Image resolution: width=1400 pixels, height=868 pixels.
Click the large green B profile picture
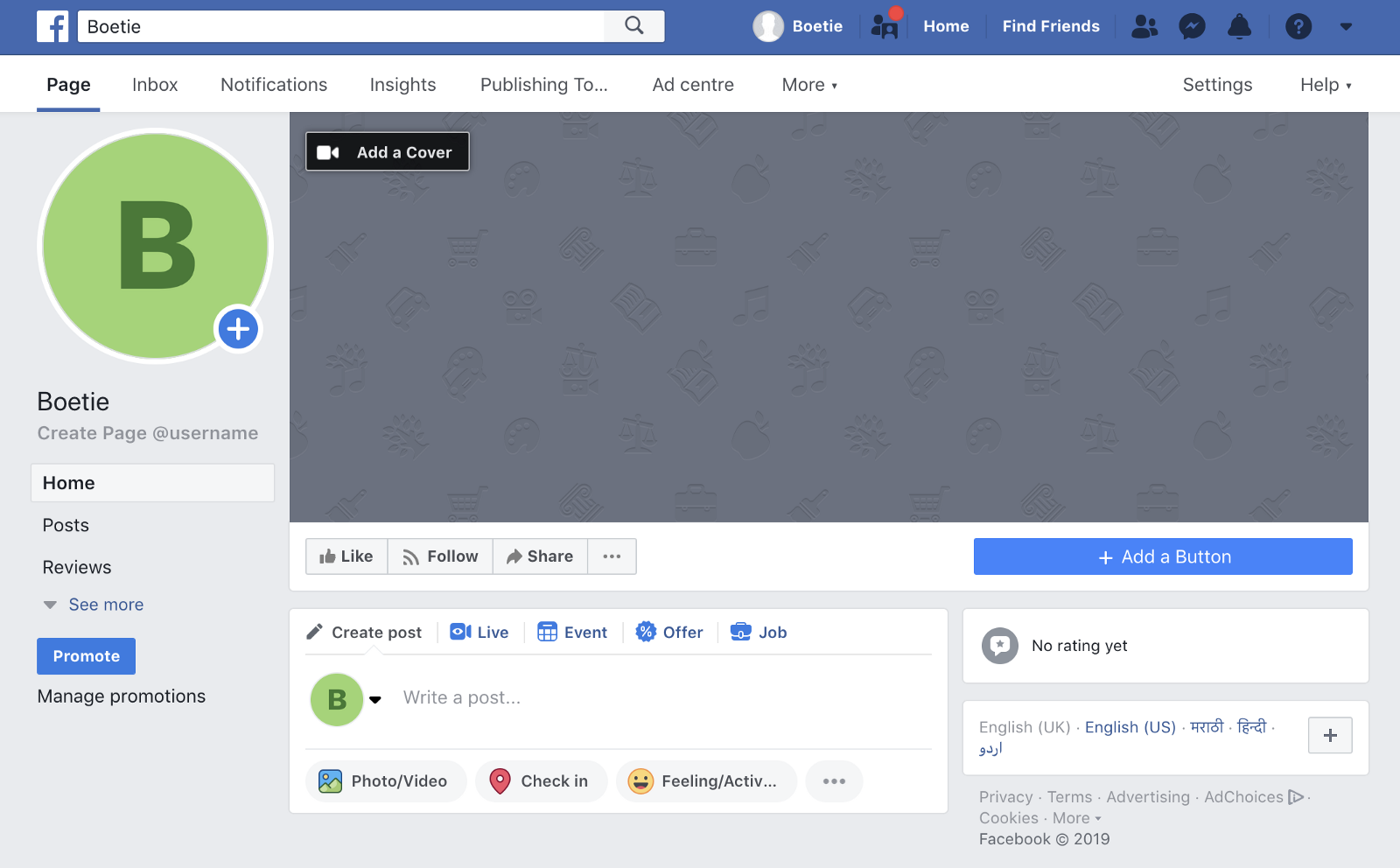pos(156,246)
